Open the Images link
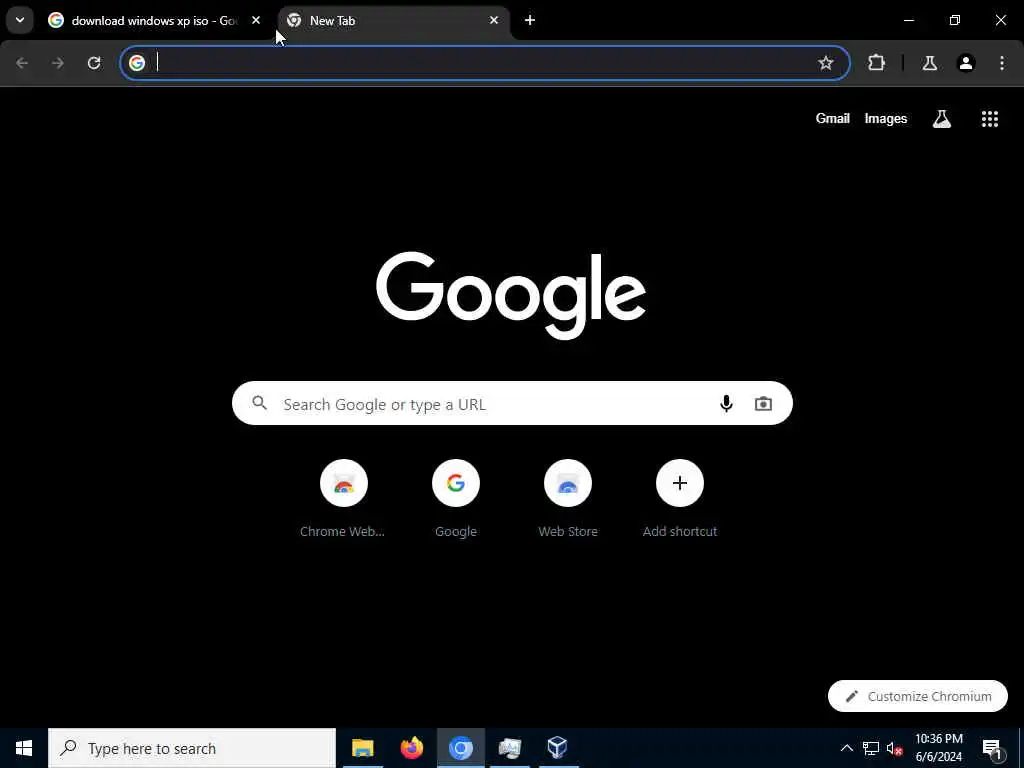The height and width of the screenshot is (768, 1024). pyautogui.click(x=886, y=118)
